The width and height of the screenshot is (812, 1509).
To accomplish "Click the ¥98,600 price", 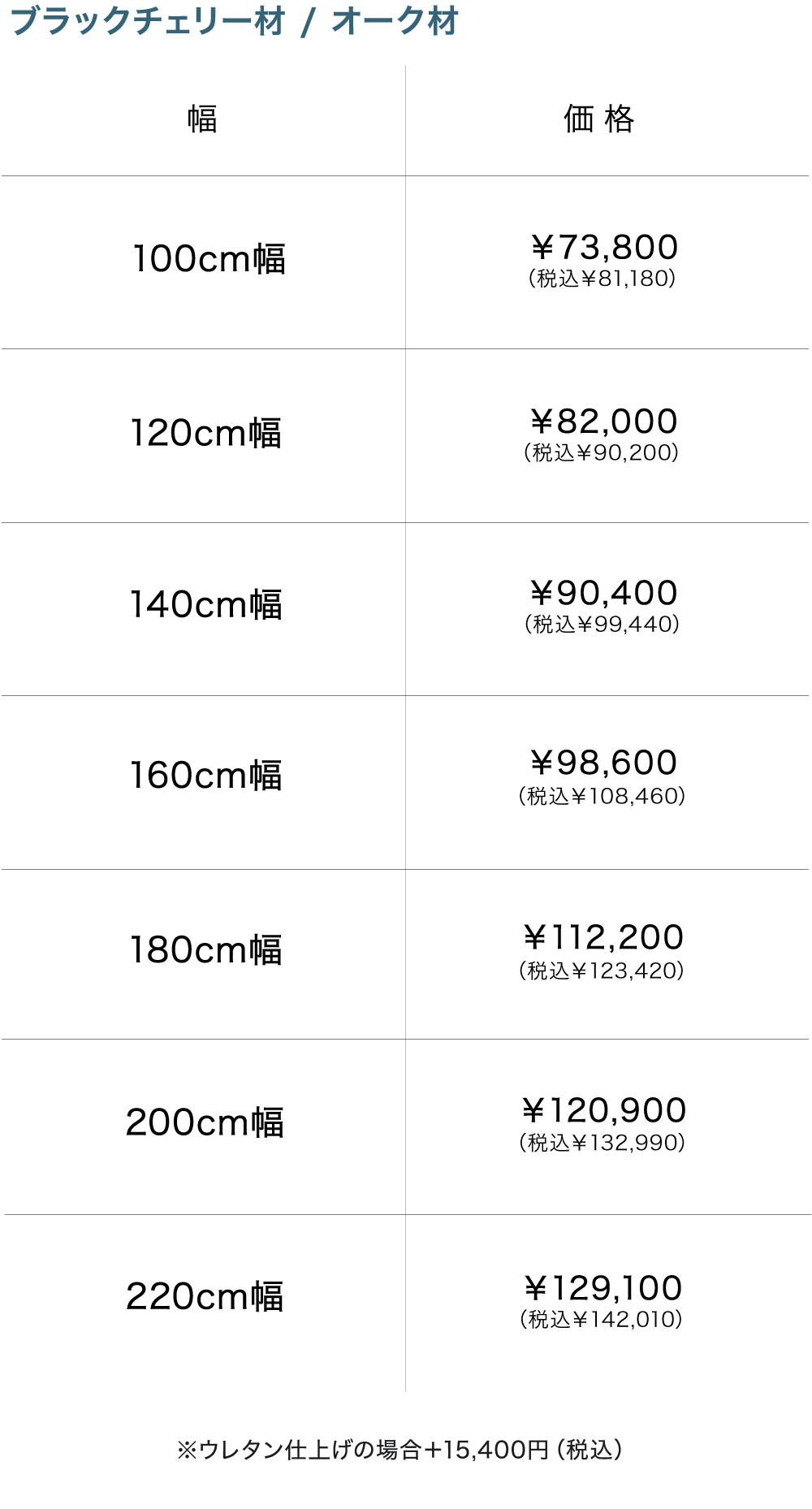I will 604,763.
